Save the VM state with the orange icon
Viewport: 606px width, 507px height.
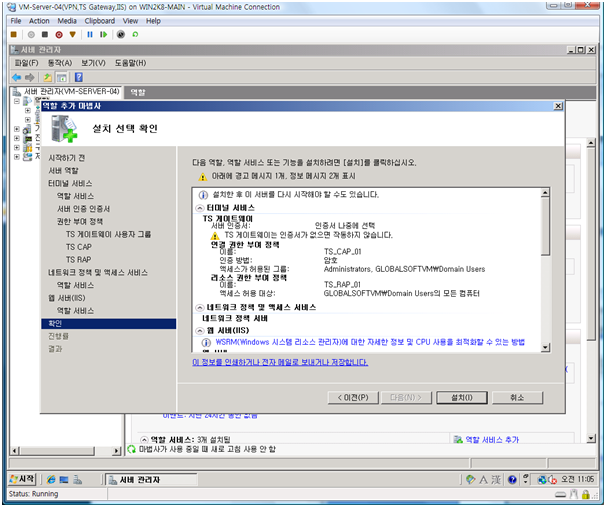coord(72,35)
